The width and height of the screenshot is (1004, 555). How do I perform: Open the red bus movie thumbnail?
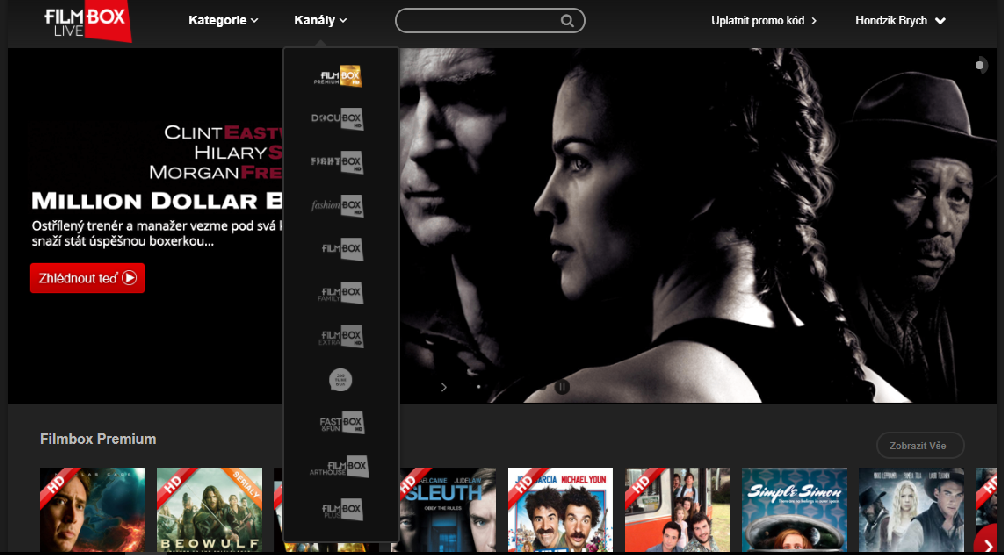(677, 510)
